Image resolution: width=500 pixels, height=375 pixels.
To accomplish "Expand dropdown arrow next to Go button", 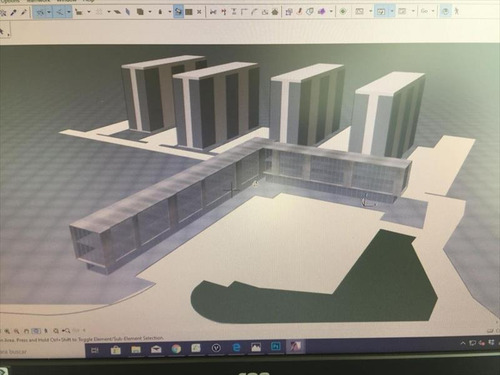I will pos(433,11).
